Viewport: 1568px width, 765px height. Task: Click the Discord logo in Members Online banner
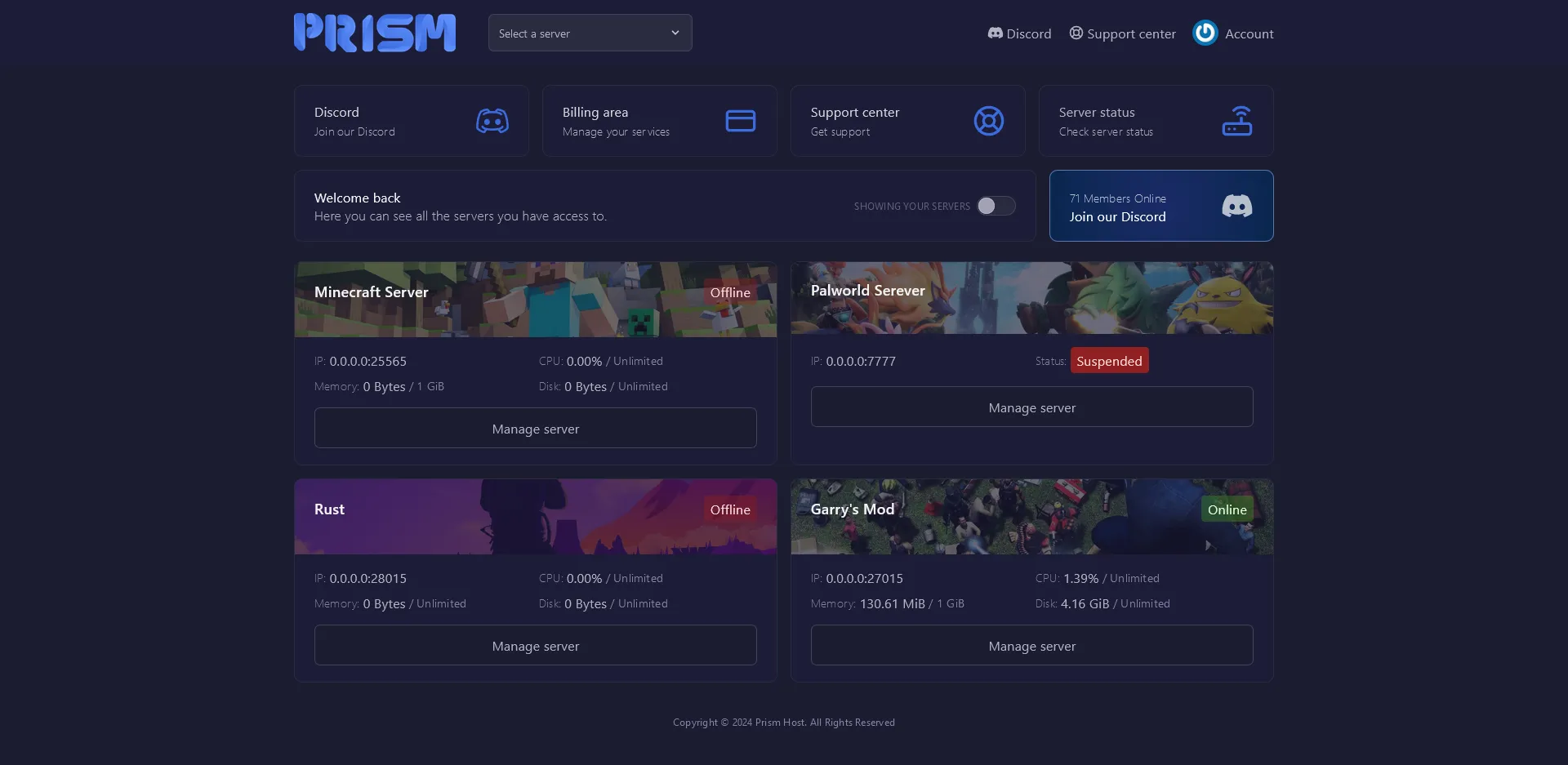pyautogui.click(x=1236, y=206)
